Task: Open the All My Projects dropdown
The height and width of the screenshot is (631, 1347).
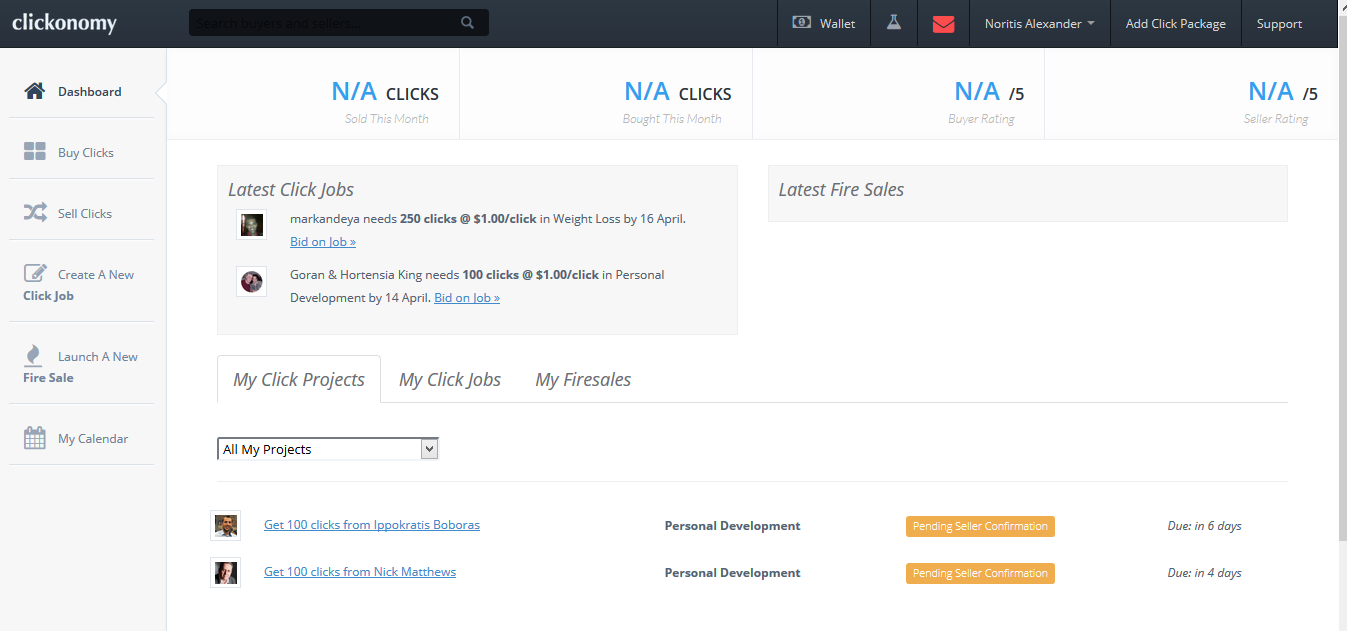Action: (328, 449)
